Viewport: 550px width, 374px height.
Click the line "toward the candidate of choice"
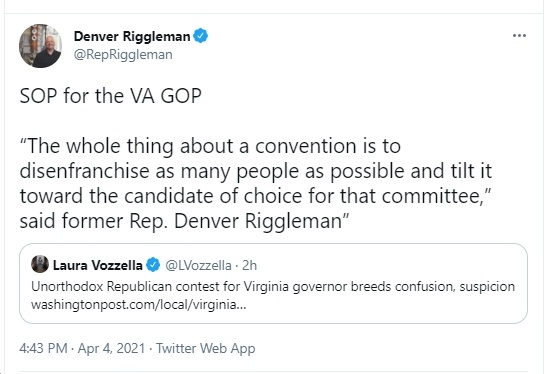[255, 196]
